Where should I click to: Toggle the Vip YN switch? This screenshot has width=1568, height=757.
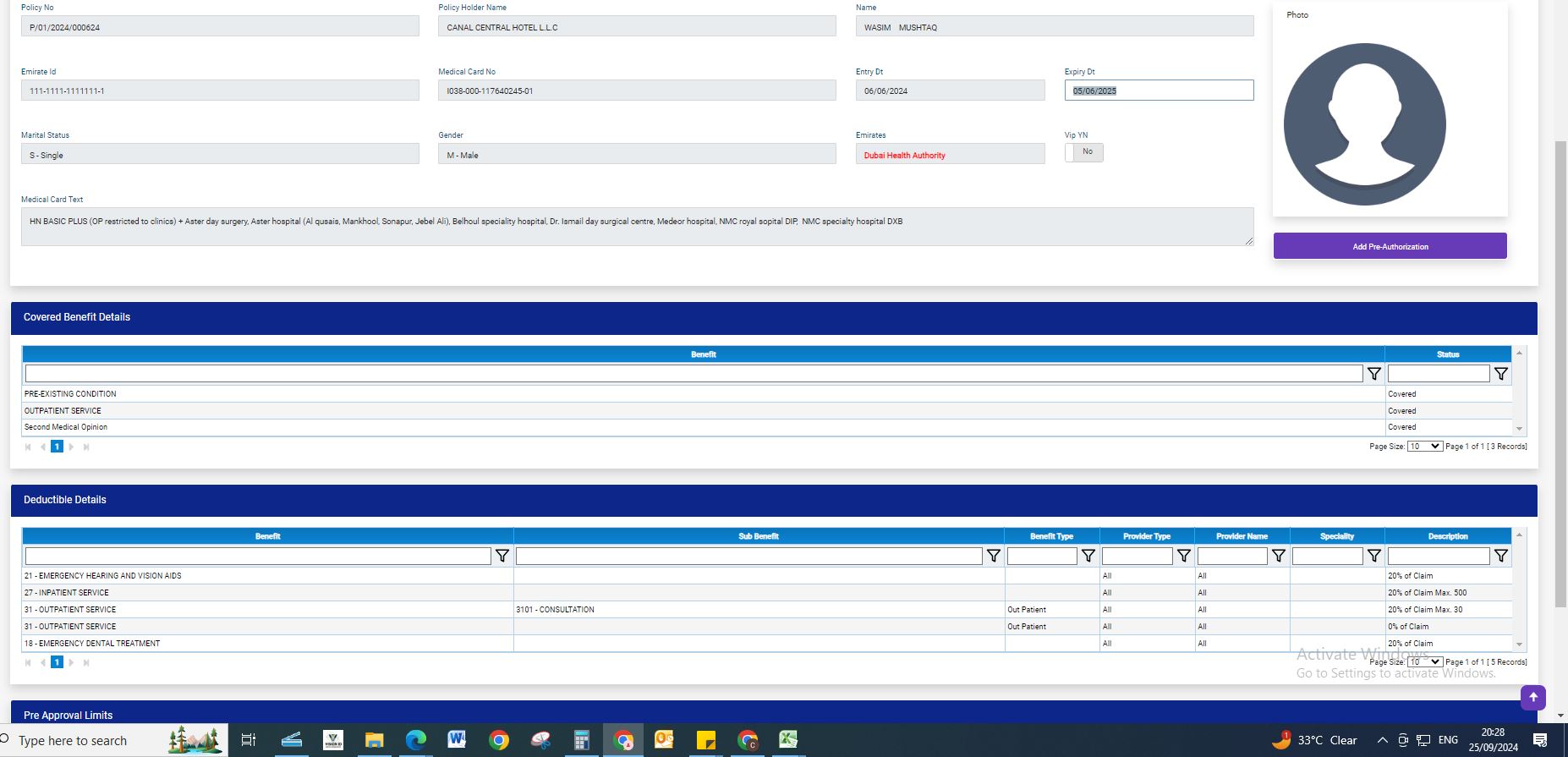click(x=1083, y=152)
